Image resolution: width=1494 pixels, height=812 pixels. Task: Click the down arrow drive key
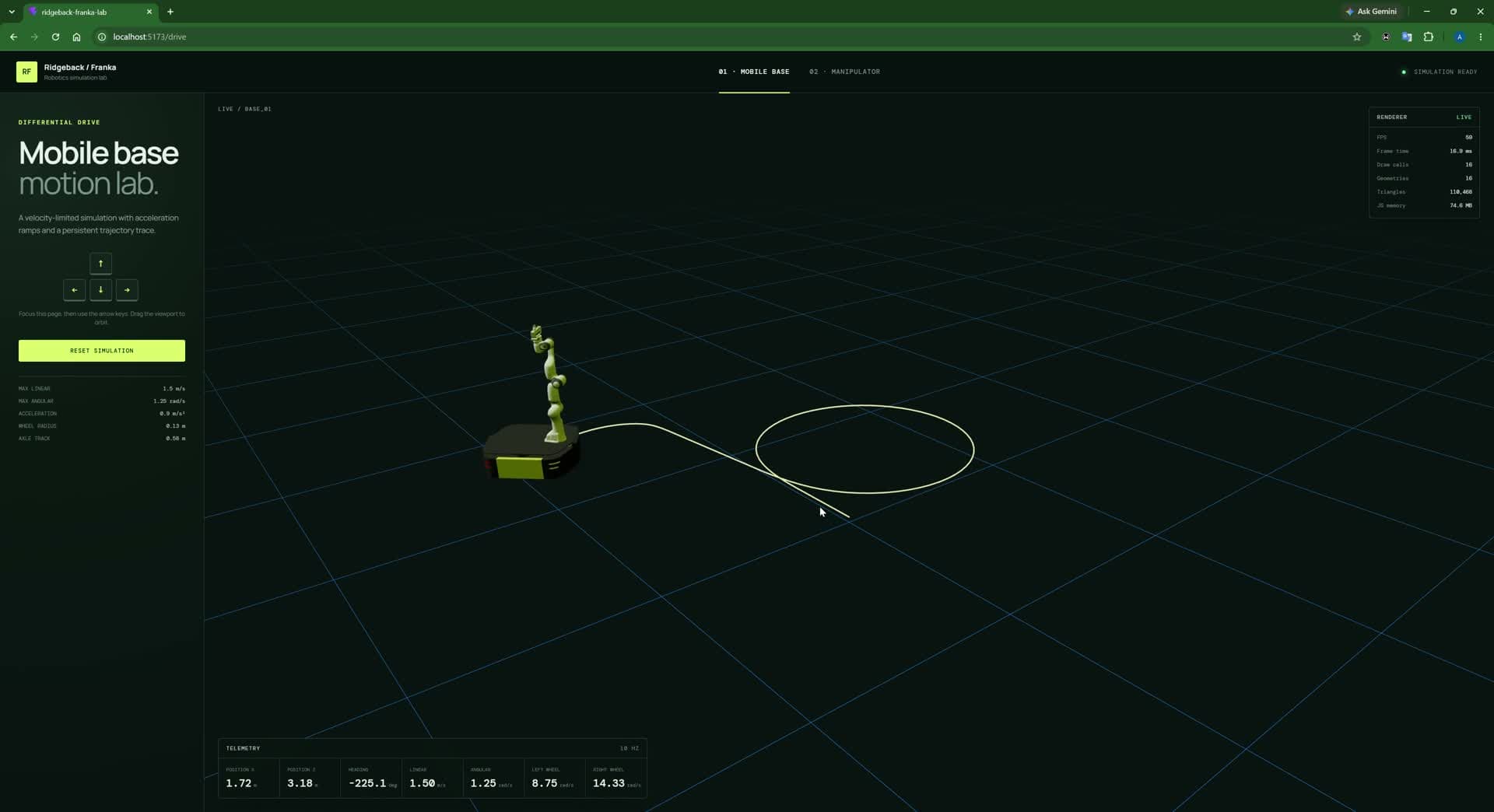(x=100, y=290)
